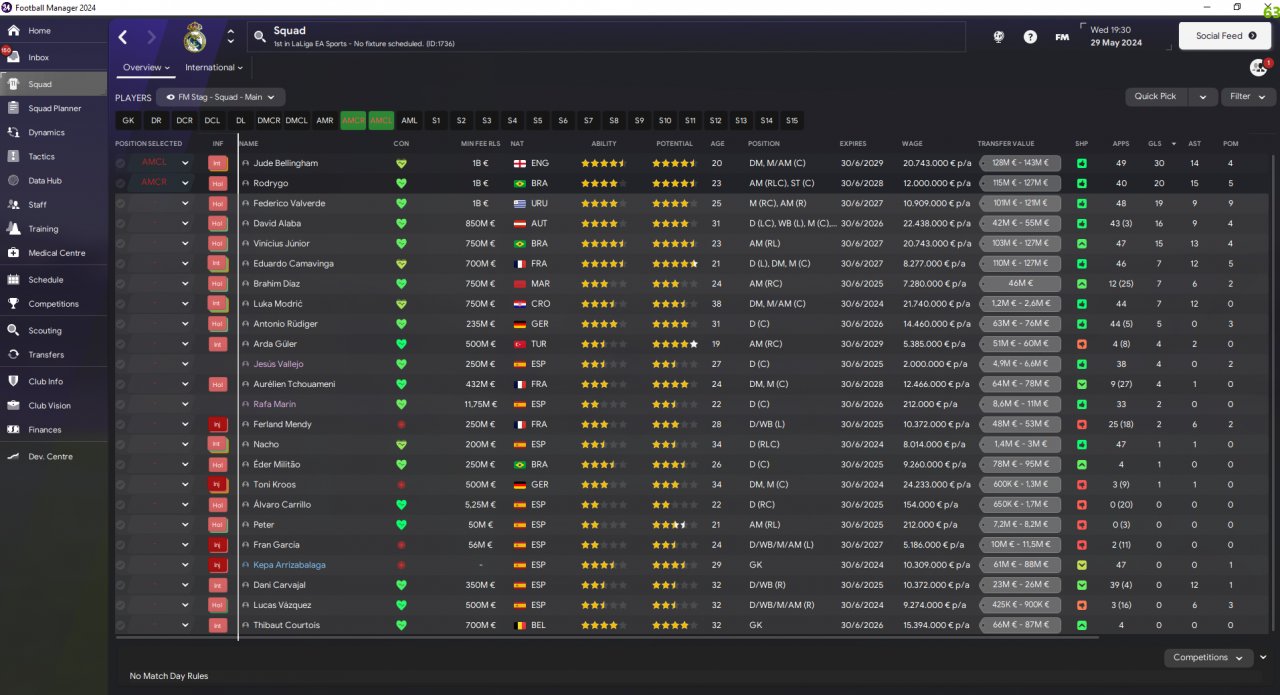This screenshot has width=1280, height=695.
Task: Select the S1 substitute slot tab
Action: point(435,120)
